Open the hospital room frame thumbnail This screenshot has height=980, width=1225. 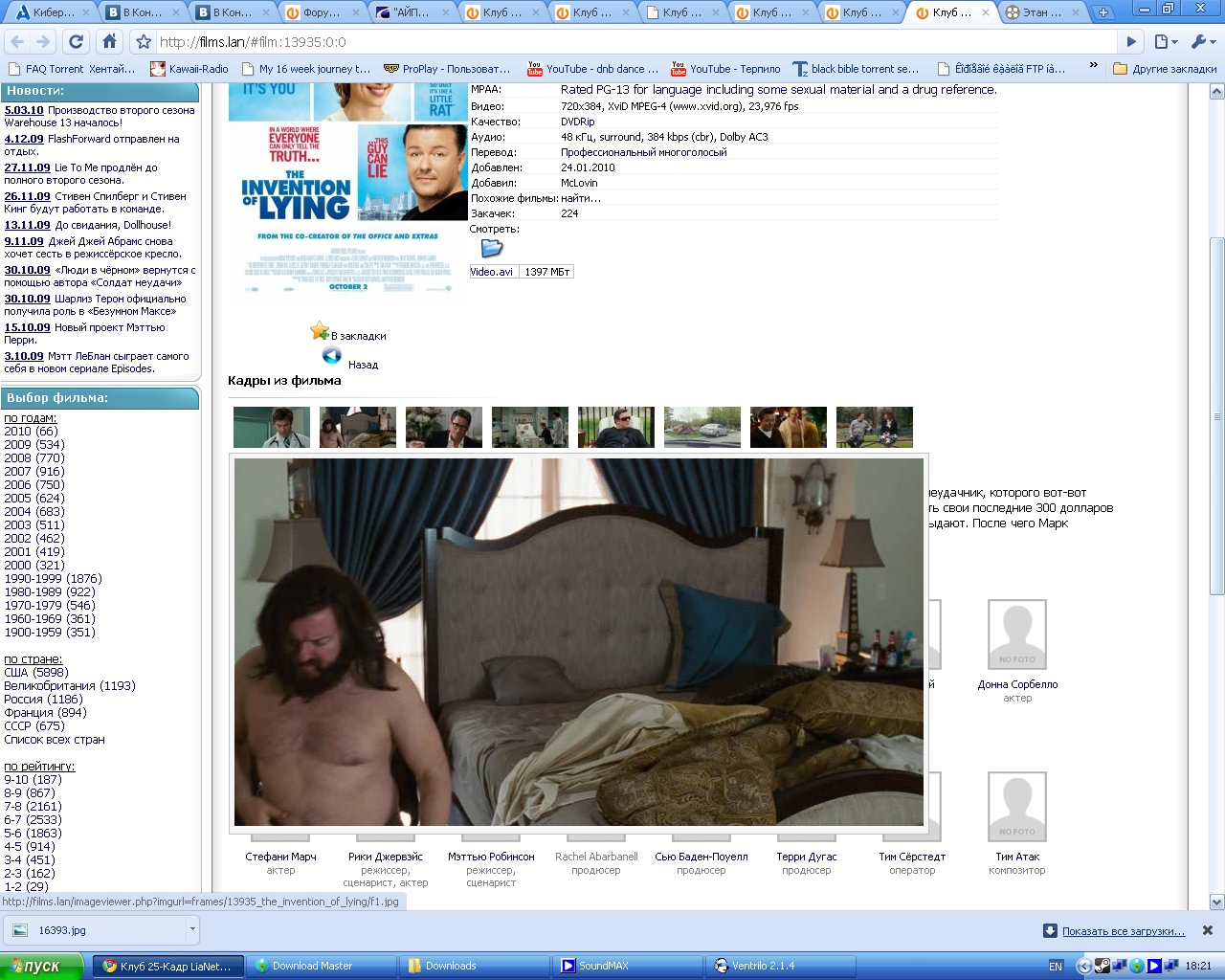530,427
